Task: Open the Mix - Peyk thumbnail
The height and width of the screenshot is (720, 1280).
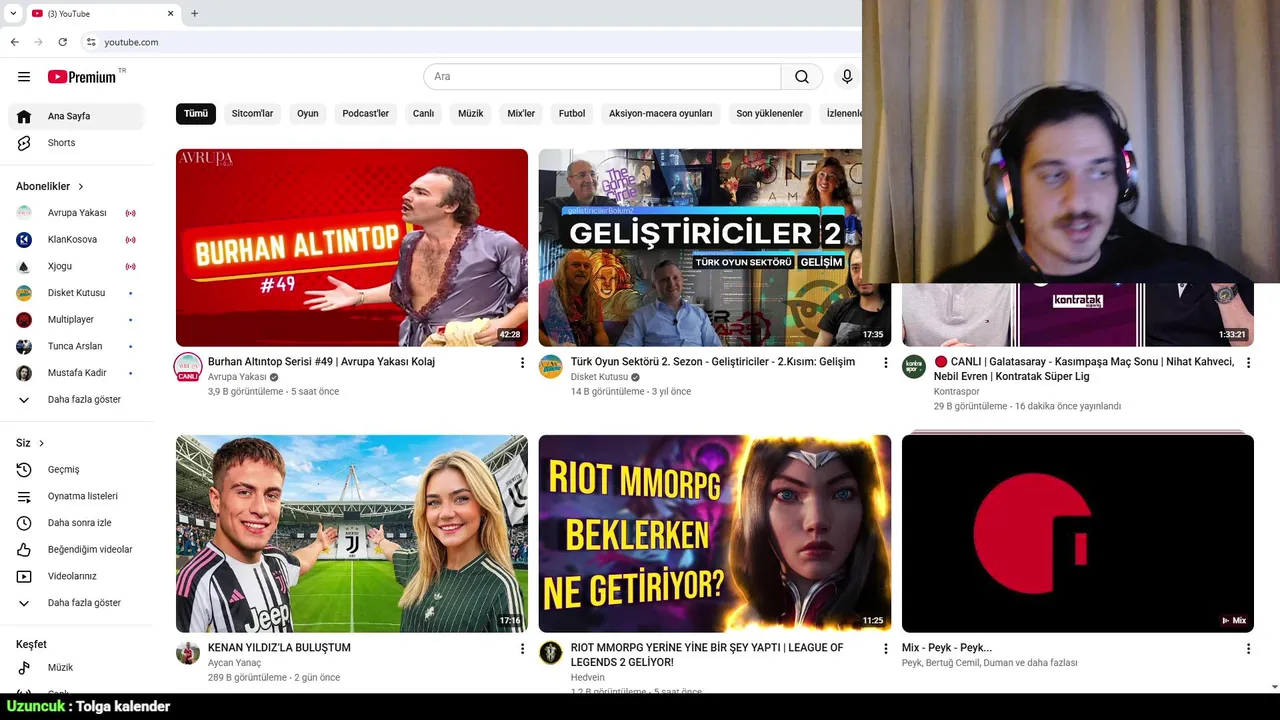Action: pos(1078,534)
